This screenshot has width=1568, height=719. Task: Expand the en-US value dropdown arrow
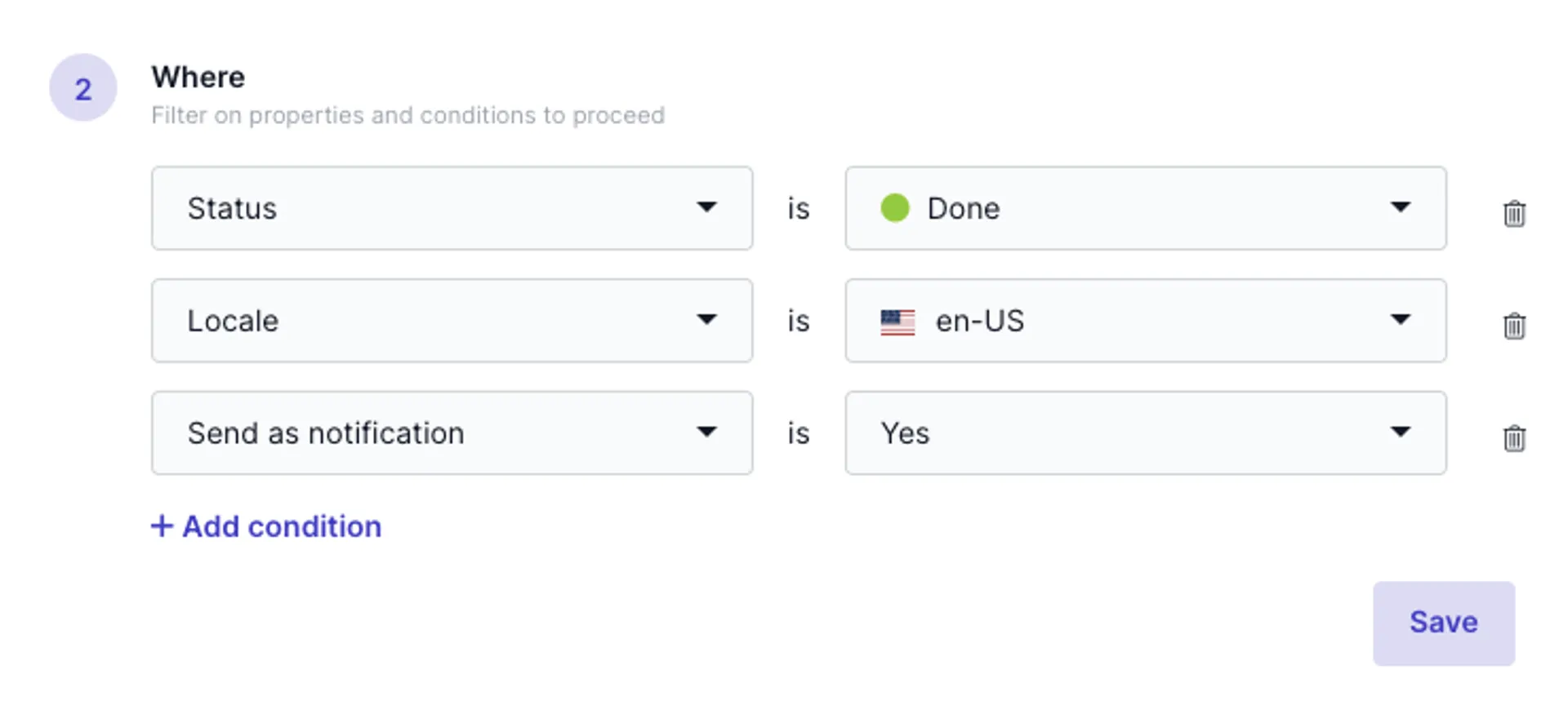[x=1401, y=319]
